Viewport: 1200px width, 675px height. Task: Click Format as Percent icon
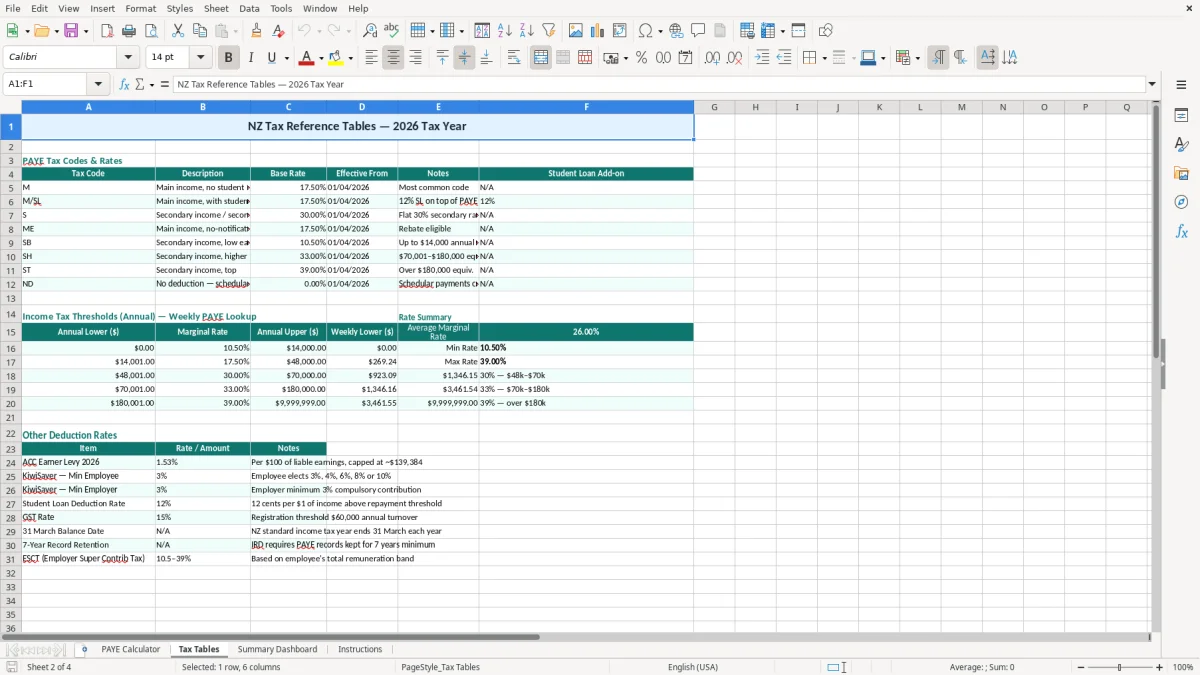pos(641,58)
